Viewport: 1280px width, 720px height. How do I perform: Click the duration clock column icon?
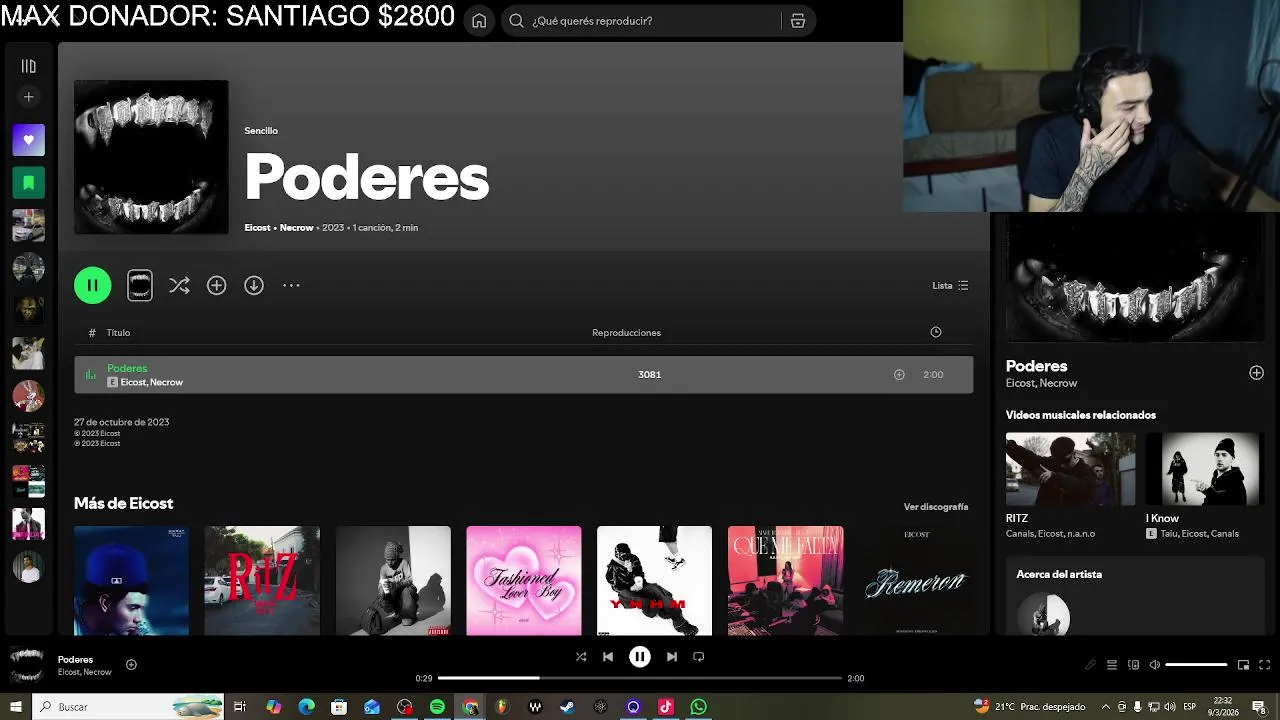[936, 332]
